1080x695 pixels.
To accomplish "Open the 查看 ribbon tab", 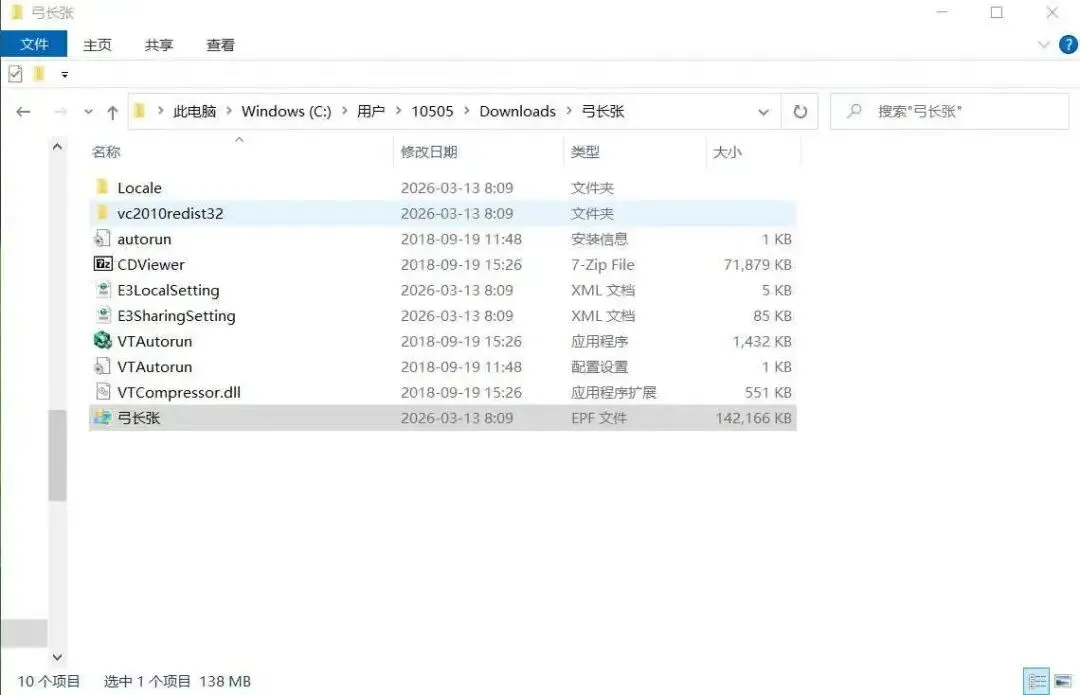I will pos(220,45).
